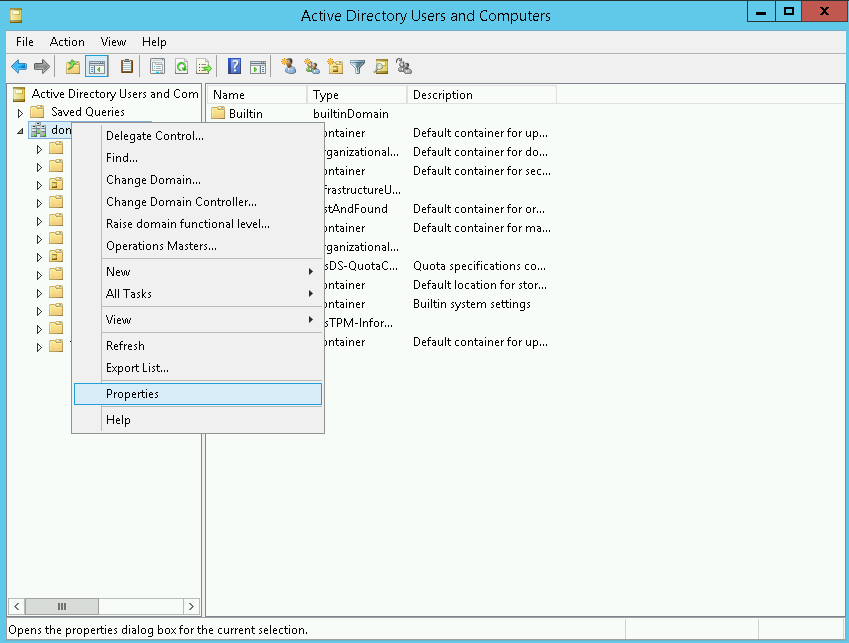The width and height of the screenshot is (849, 643).
Task: Create a new organizational unit toolbar icon
Action: (335, 67)
